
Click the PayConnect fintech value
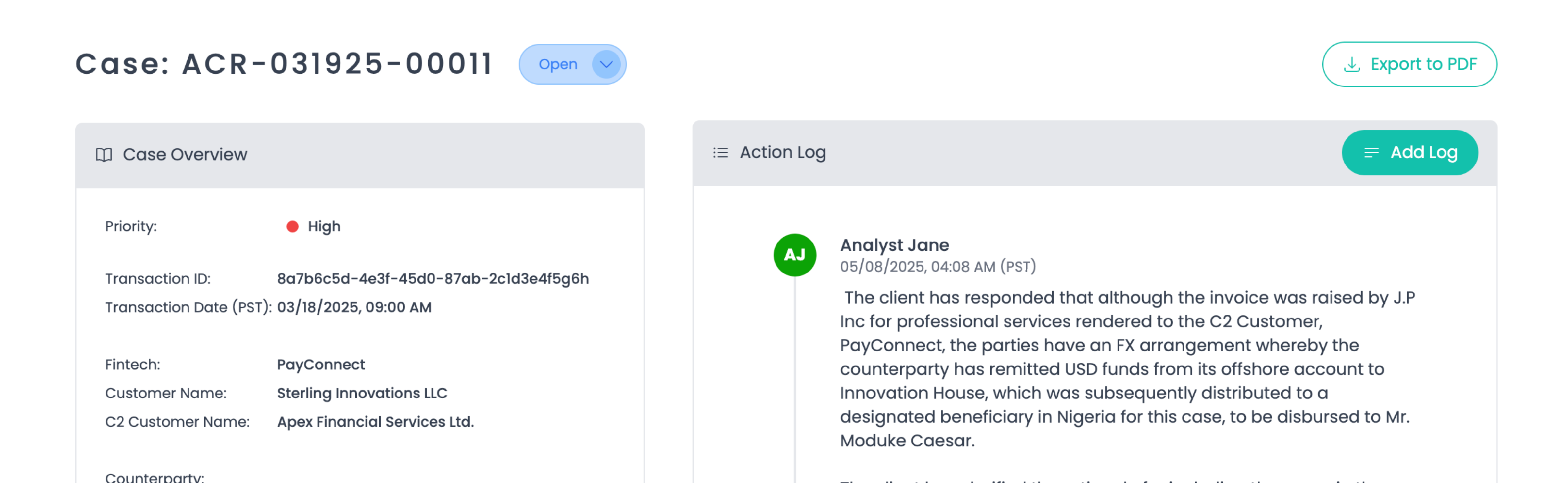321,365
